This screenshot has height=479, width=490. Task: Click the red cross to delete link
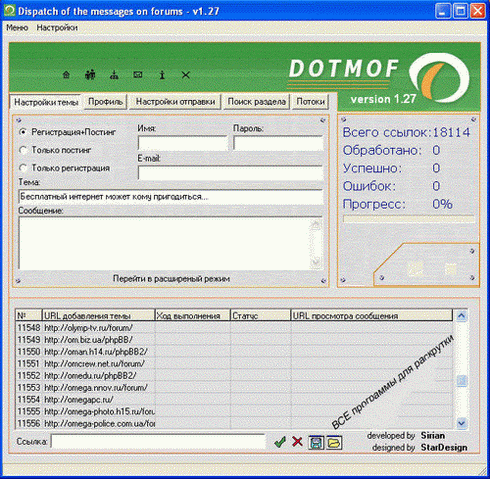pos(297,442)
